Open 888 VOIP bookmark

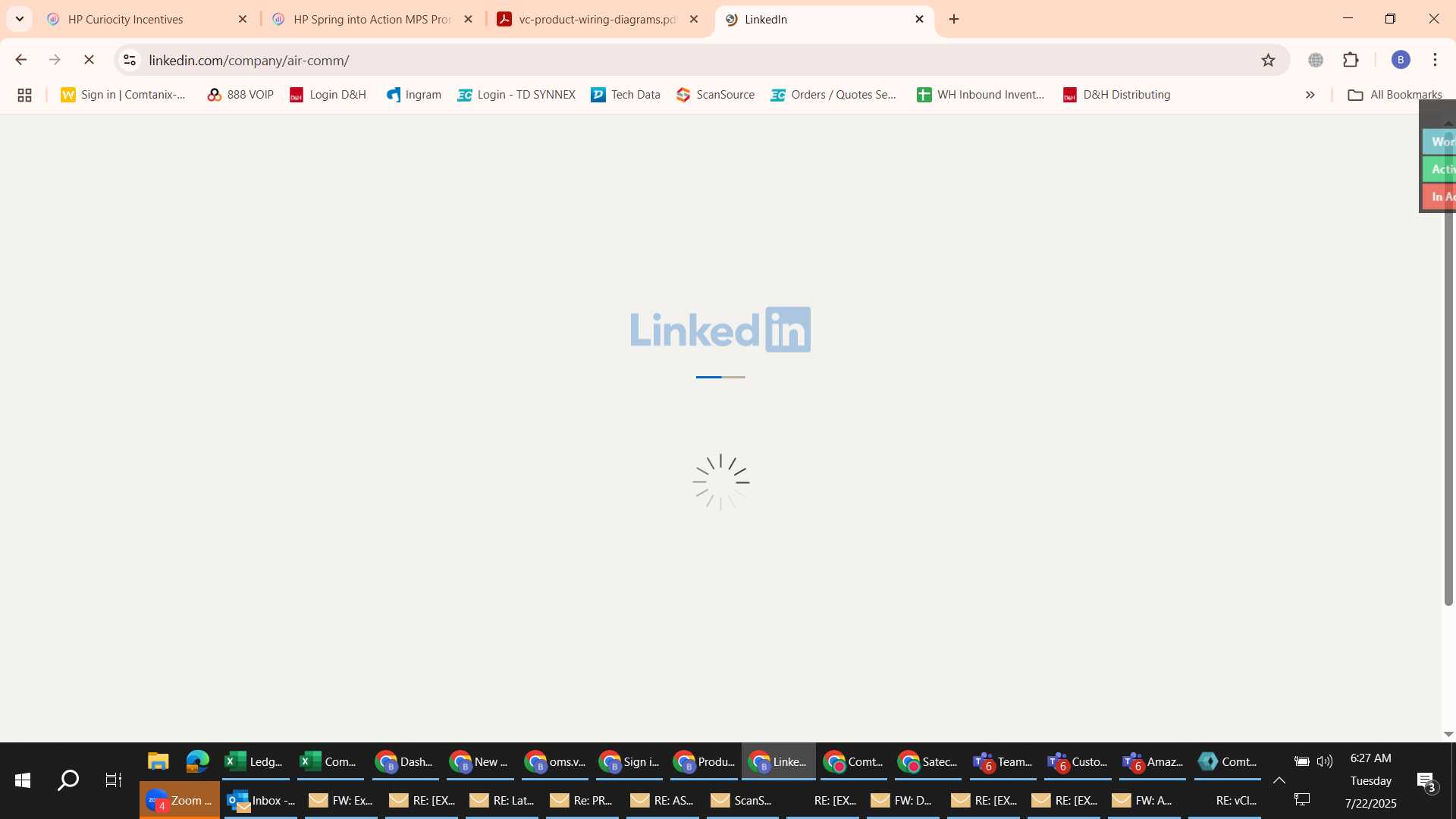coord(240,95)
